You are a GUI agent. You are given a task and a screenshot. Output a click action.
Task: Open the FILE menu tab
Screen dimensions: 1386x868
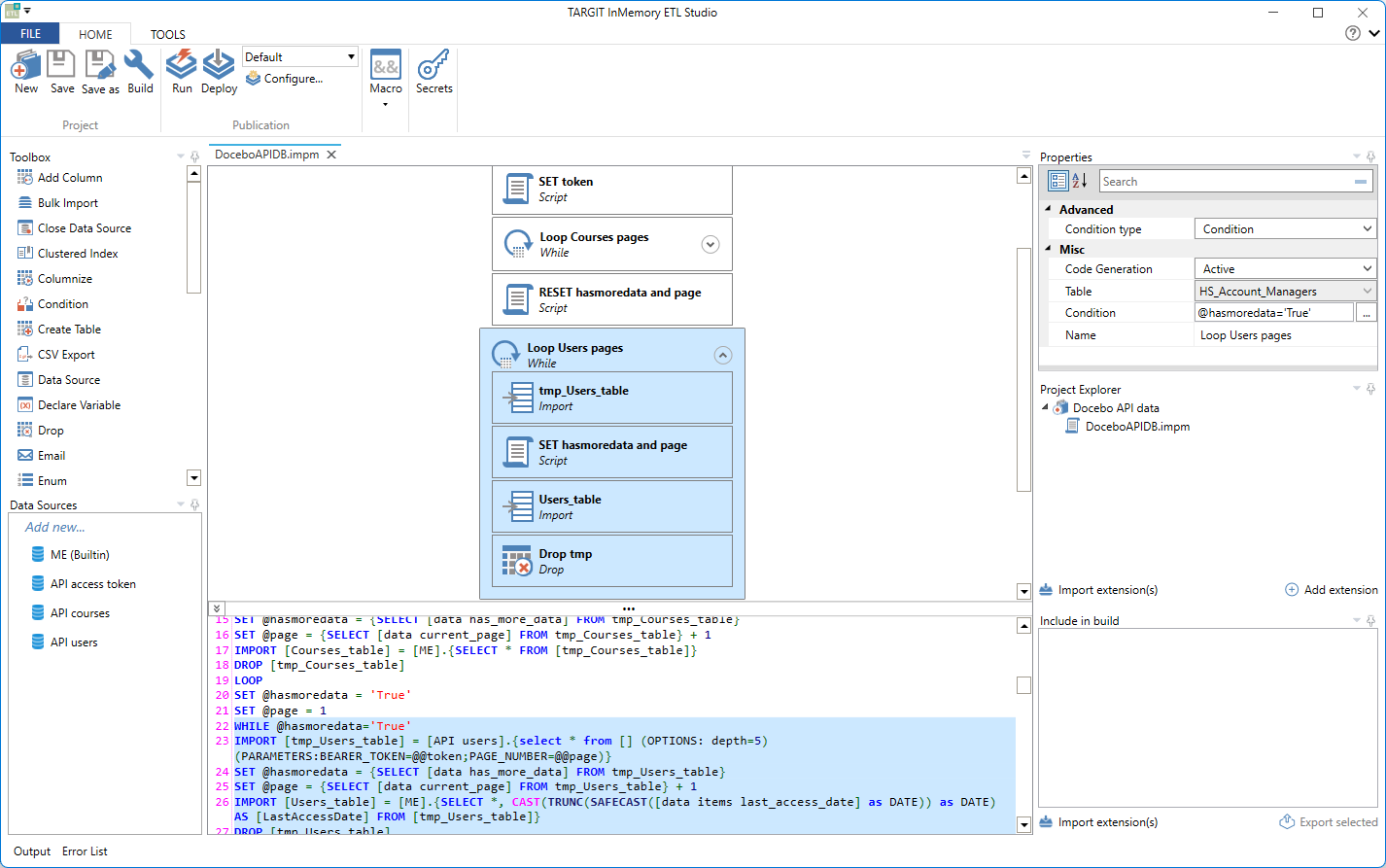click(30, 34)
